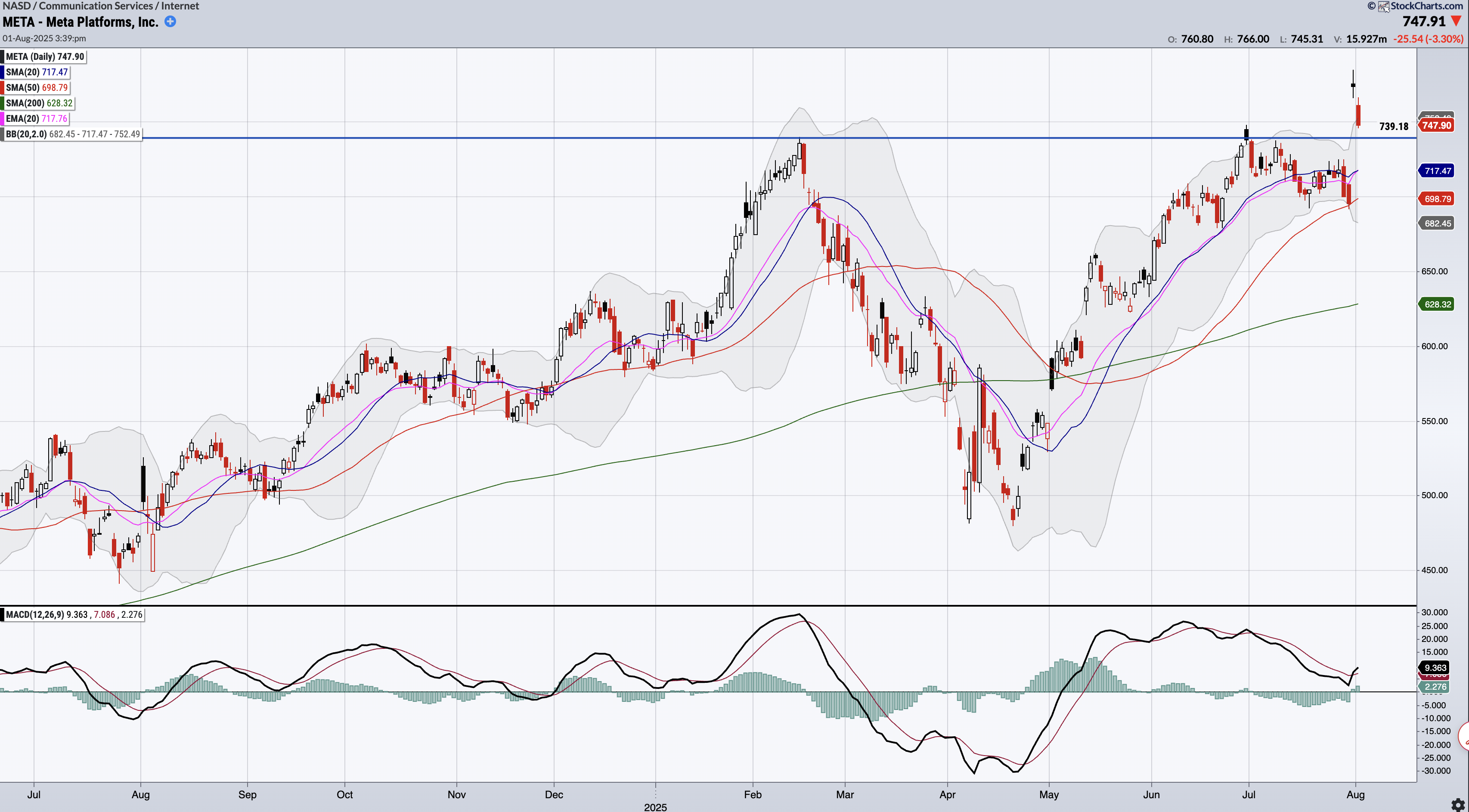
Task: Click the Feb label on time axis
Action: click(x=753, y=794)
